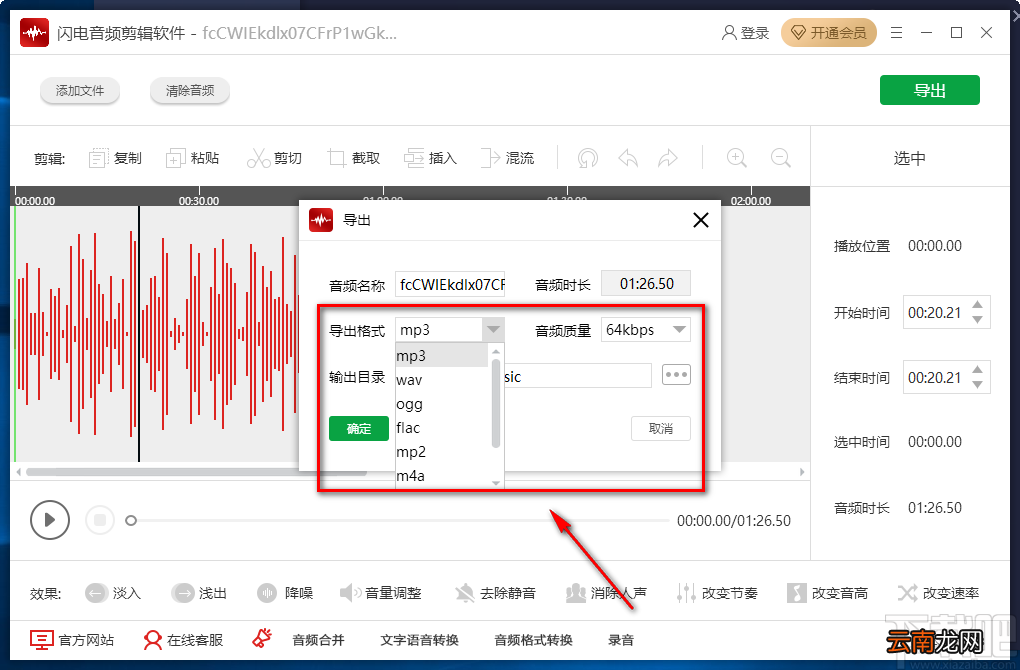Click Become Member (开通会员) button
The height and width of the screenshot is (670, 1020).
[829, 33]
